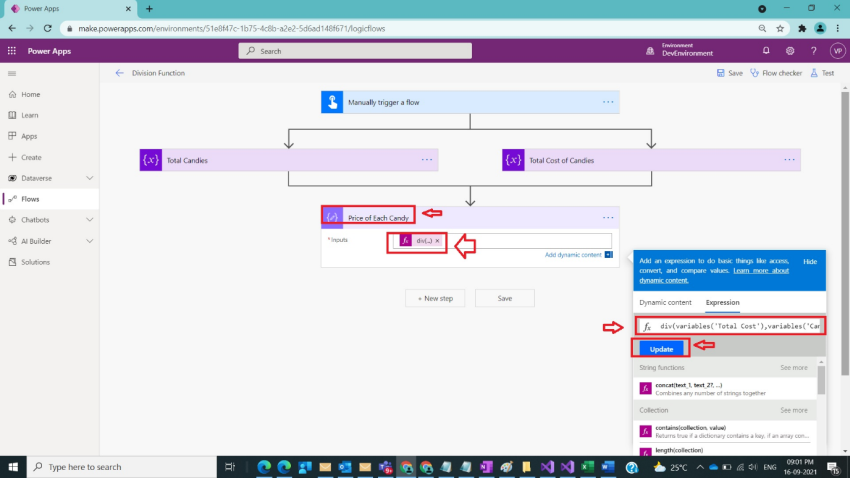Launch Word from the taskbar
Screen dimensions: 850x478
pos(608,467)
